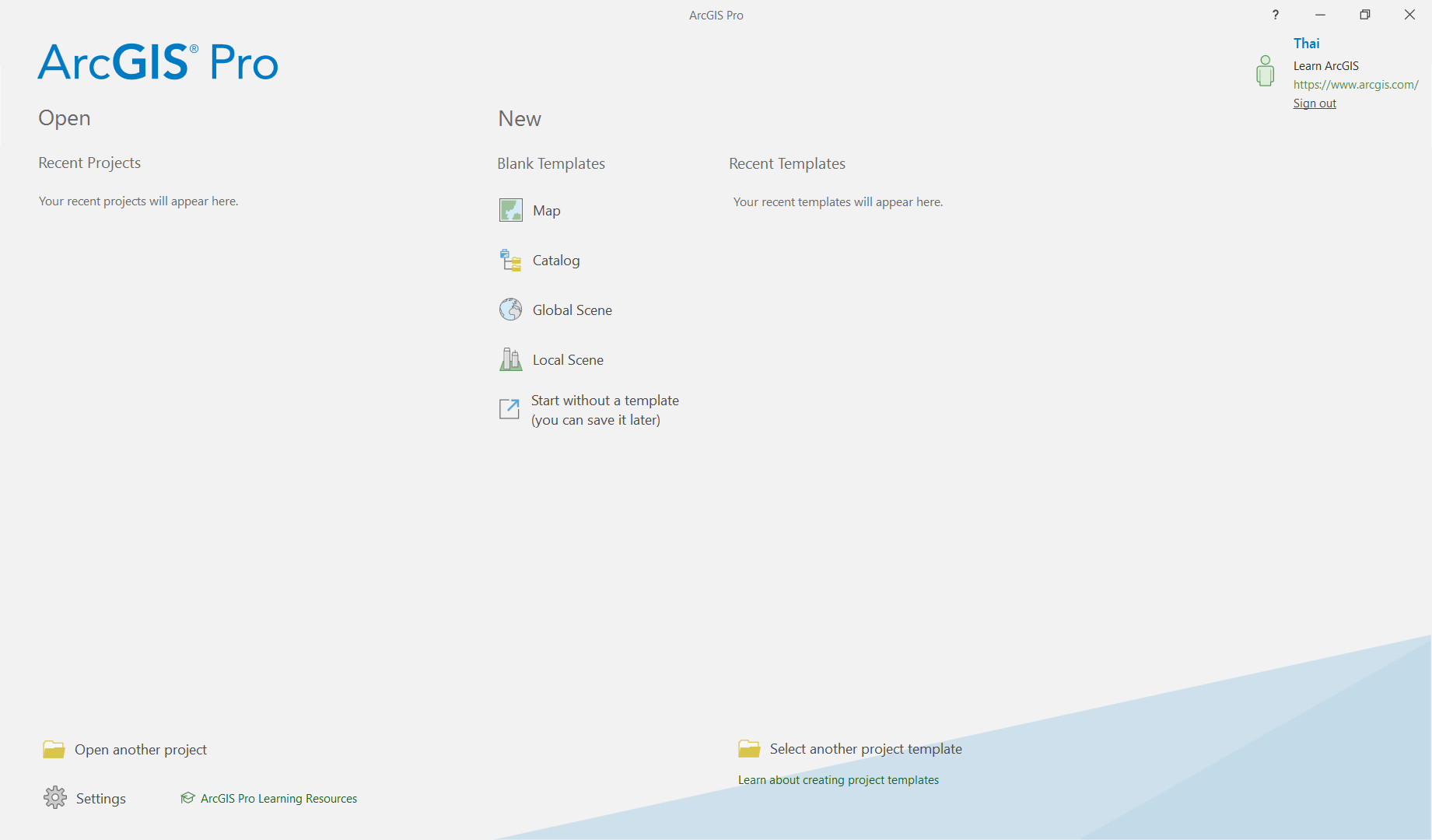
Task: Click the Blank Templates heading
Action: pos(551,163)
